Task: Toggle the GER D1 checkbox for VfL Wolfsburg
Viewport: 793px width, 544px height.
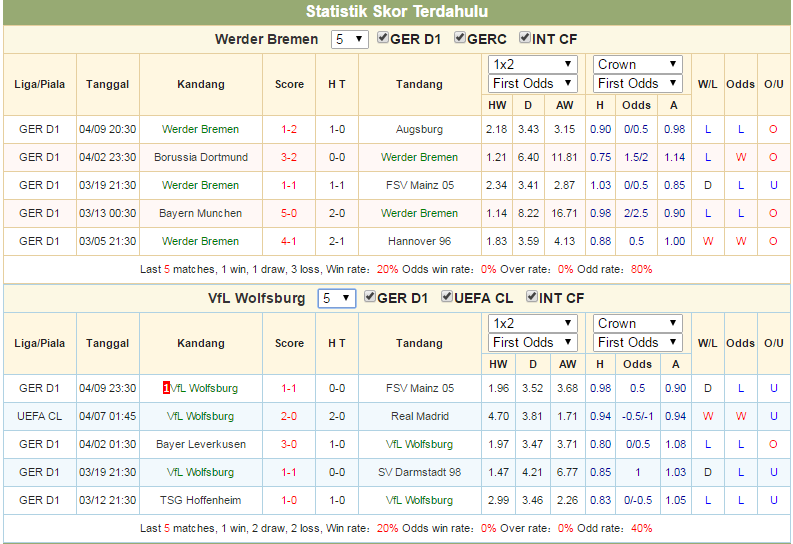Action: tap(370, 297)
